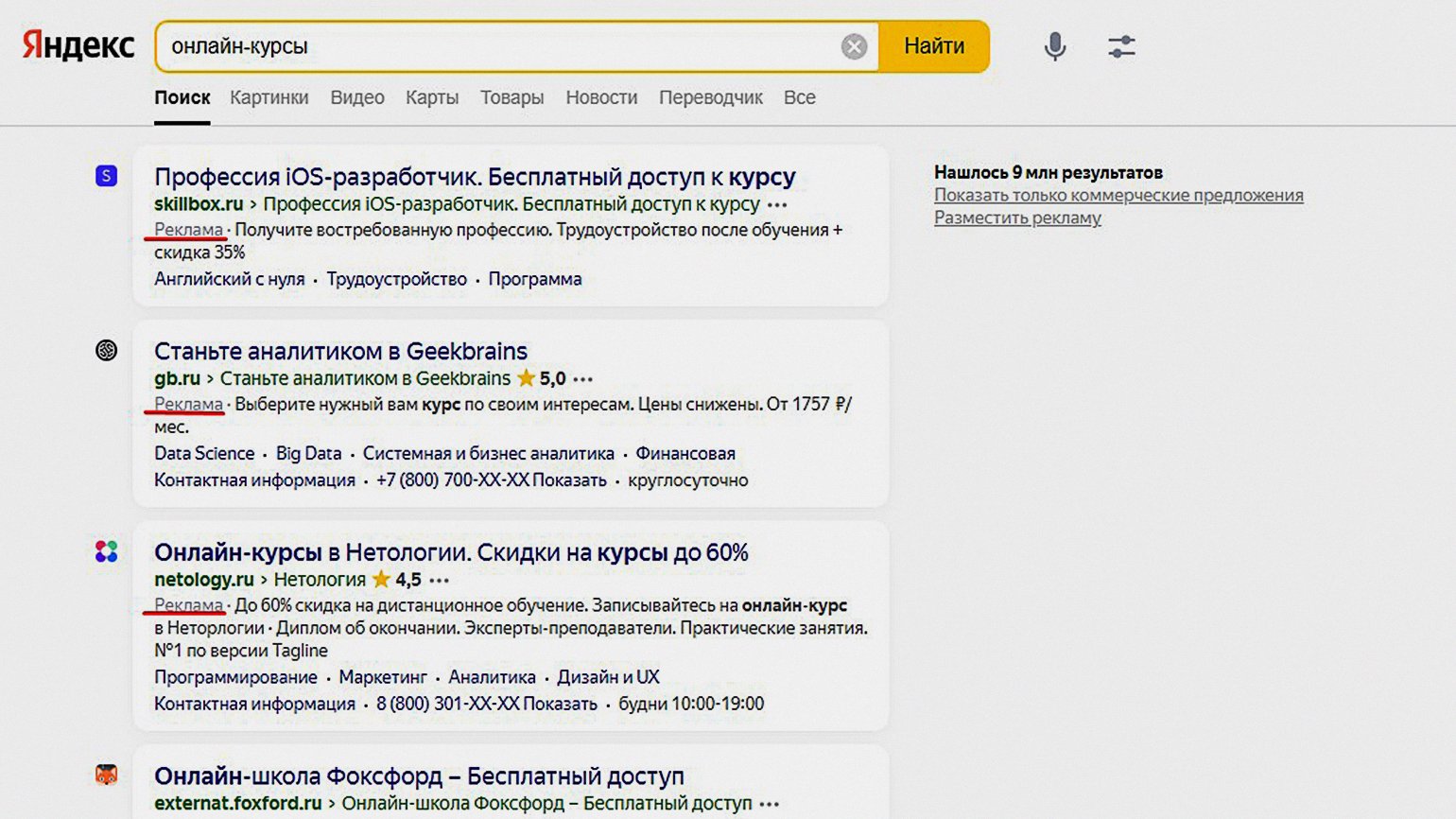Screen dimensions: 1456x819
Task: Open three-dot menu on gb.ru result
Action: [x=583, y=380]
